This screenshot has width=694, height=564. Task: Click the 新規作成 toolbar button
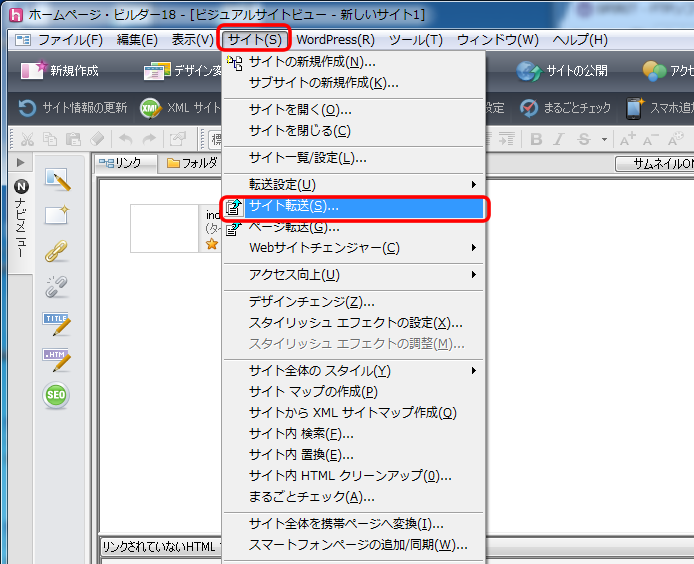point(60,70)
